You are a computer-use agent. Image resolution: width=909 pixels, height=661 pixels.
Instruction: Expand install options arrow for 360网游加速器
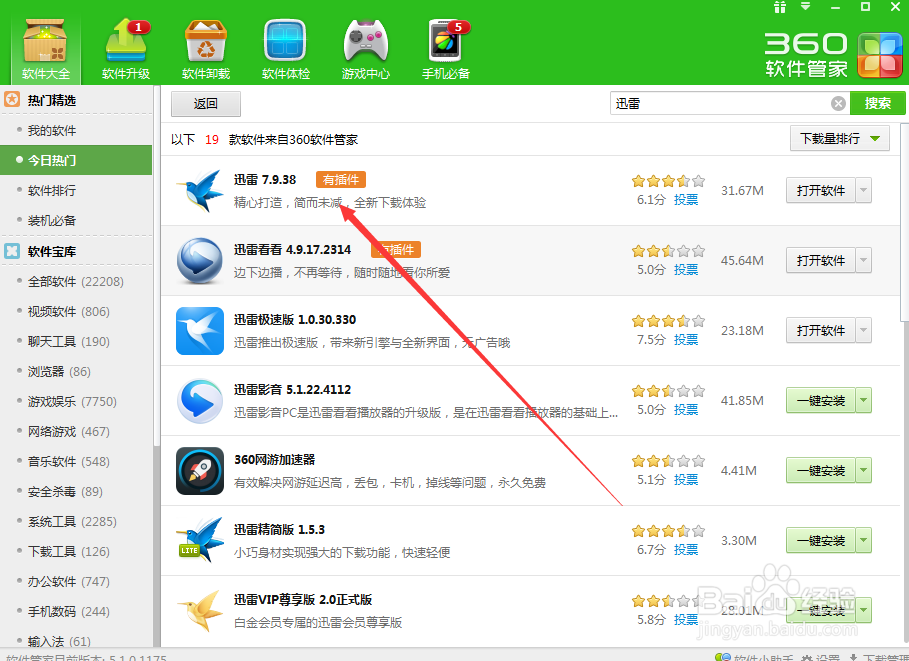(x=864, y=471)
